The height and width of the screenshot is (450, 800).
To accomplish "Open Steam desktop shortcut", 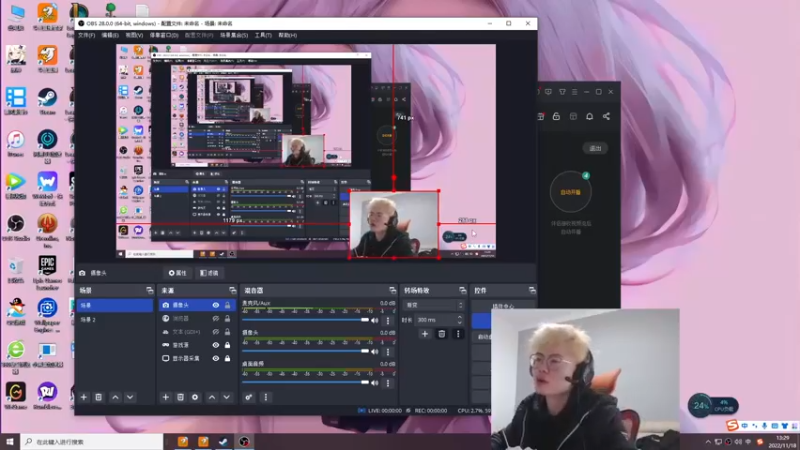I will tap(47, 101).
